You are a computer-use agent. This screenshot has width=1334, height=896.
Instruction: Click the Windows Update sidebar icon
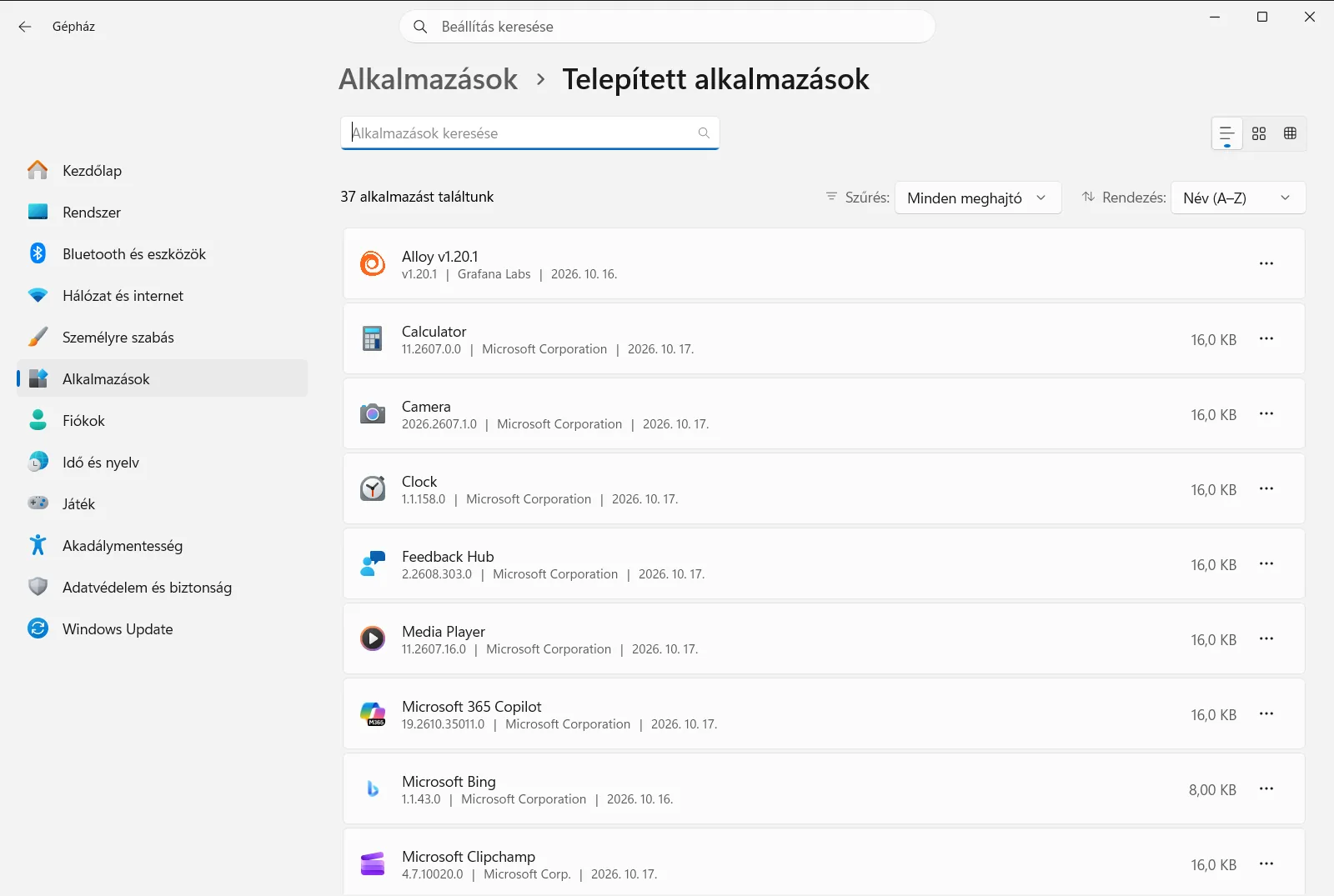38,628
